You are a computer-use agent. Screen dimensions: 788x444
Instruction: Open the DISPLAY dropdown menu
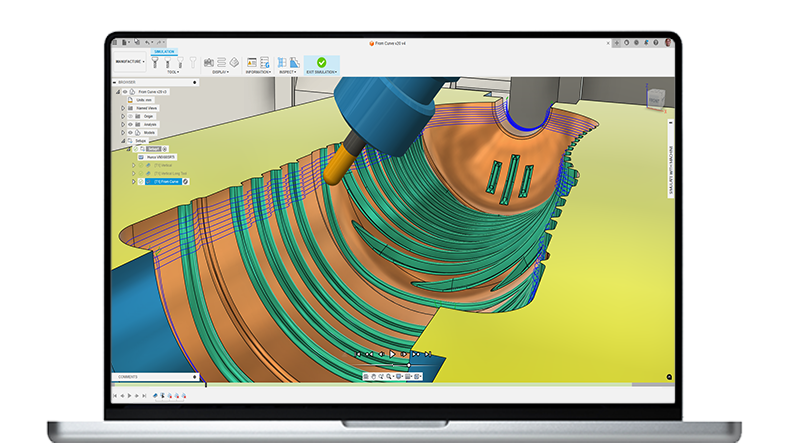pyautogui.click(x=221, y=72)
